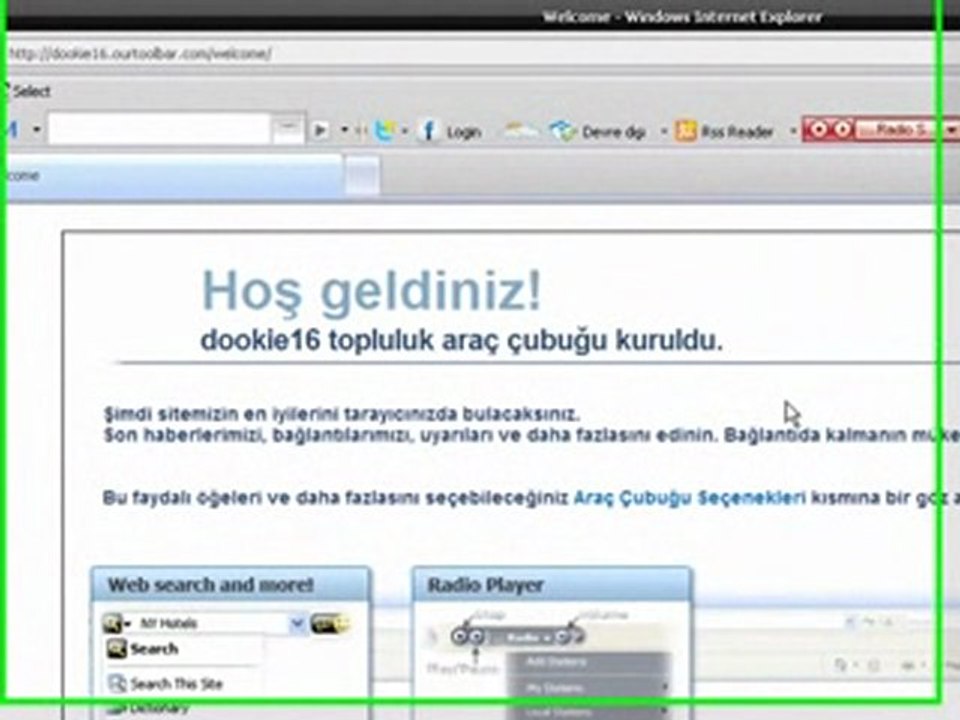The width and height of the screenshot is (960, 720).
Task: Open the Radio station dropdown arrow
Action: [951, 130]
